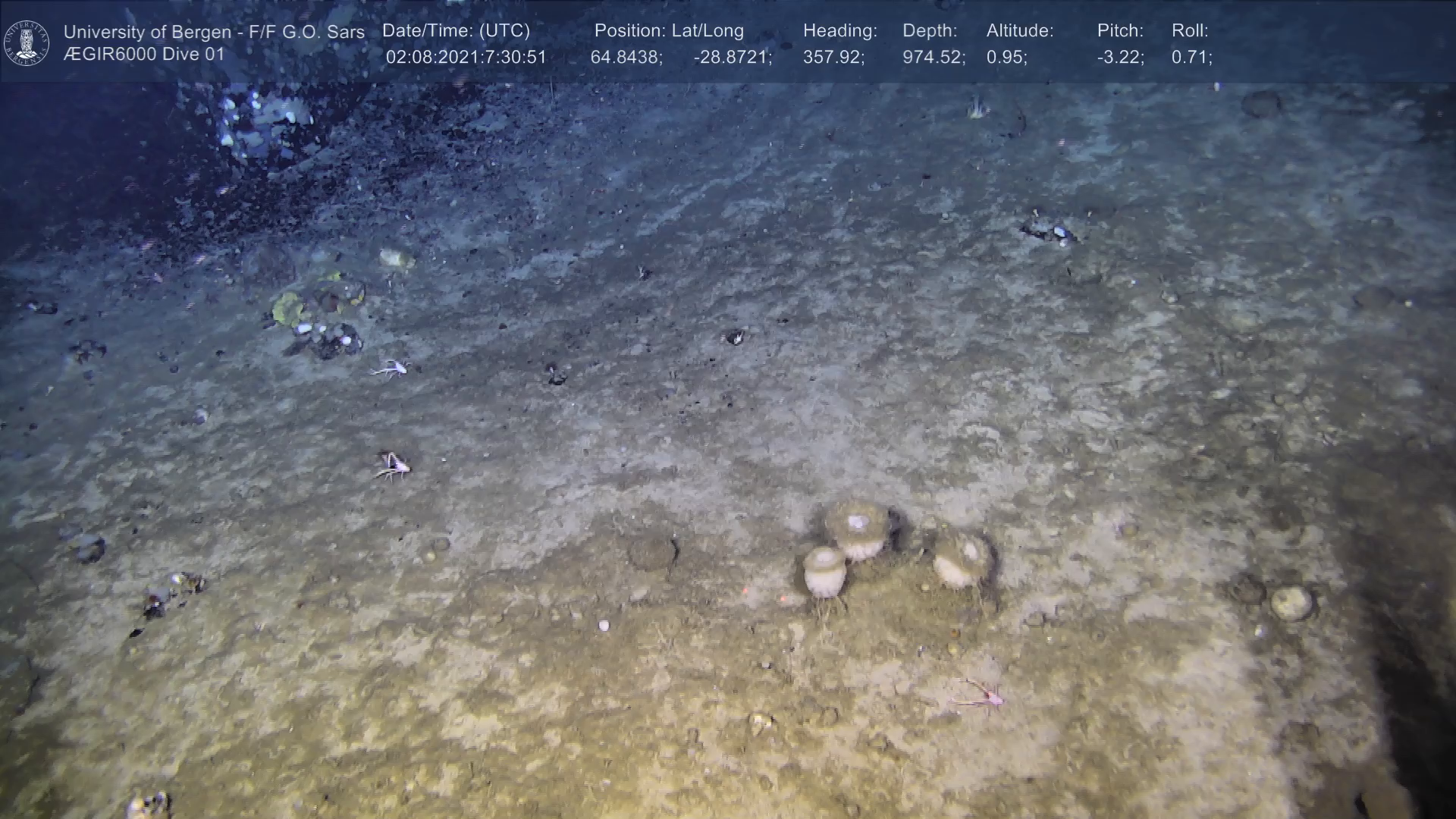The image size is (1456, 819).
Task: Select the latitude value 64.8438
Action: [626, 58]
